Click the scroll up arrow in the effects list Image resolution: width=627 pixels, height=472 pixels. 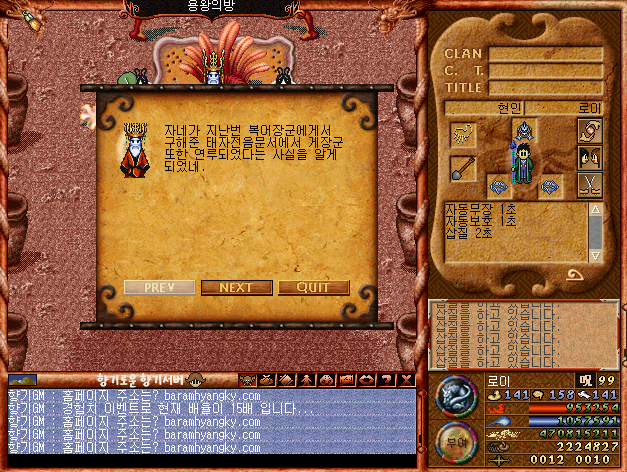pyautogui.click(x=595, y=210)
